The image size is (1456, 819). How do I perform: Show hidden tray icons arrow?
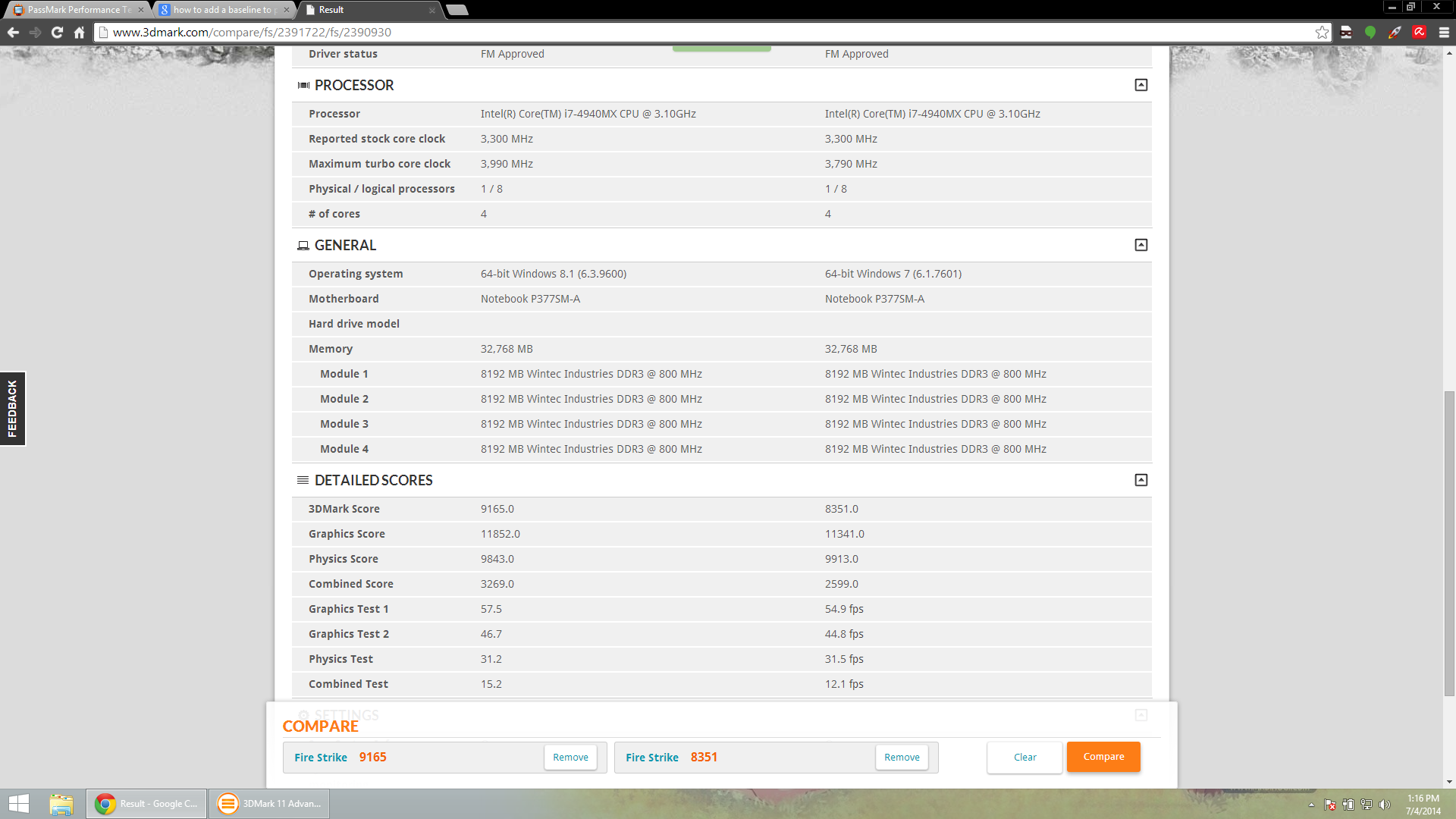click(x=1311, y=805)
